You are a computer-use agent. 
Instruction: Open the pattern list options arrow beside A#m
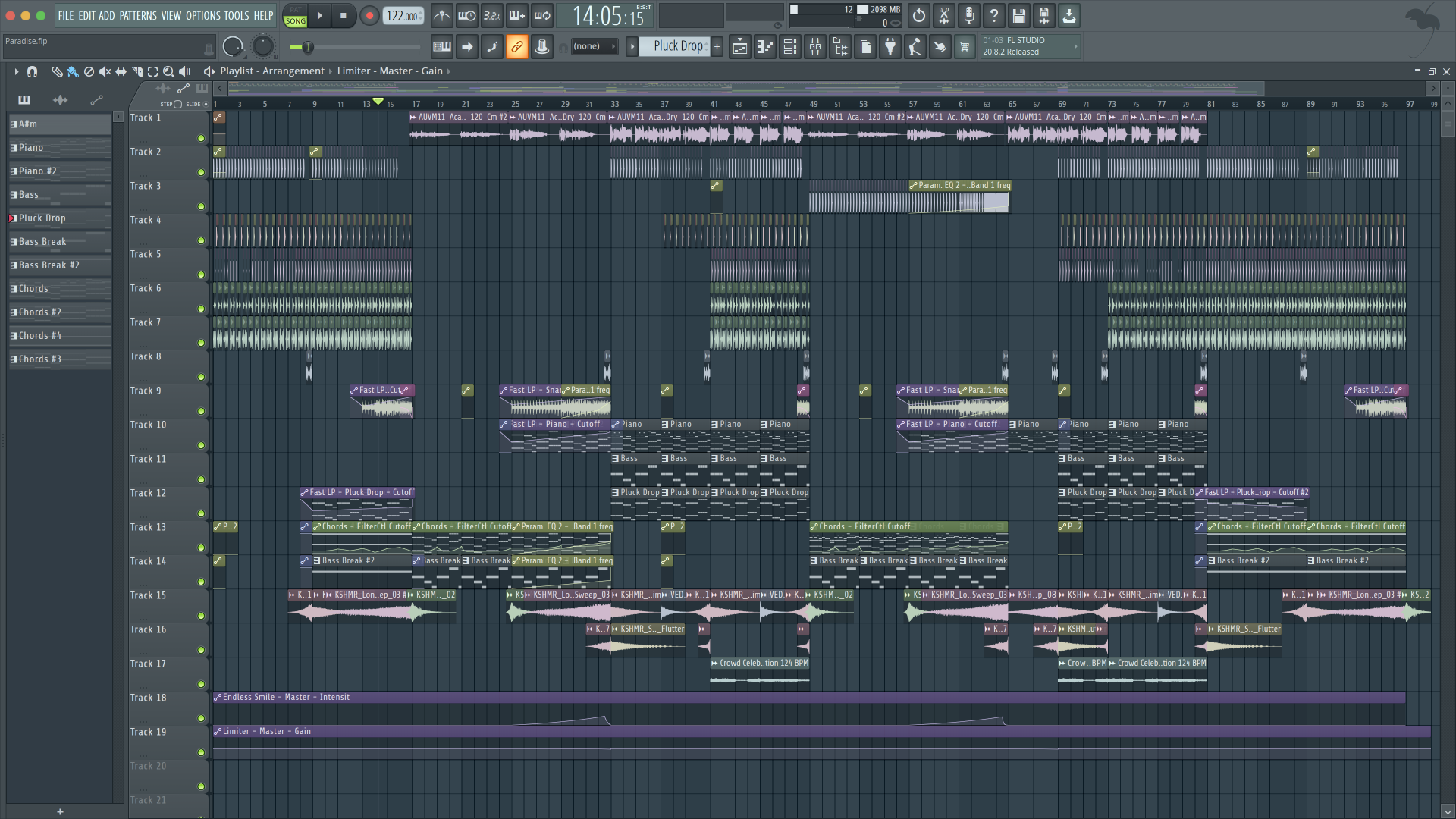118,117
